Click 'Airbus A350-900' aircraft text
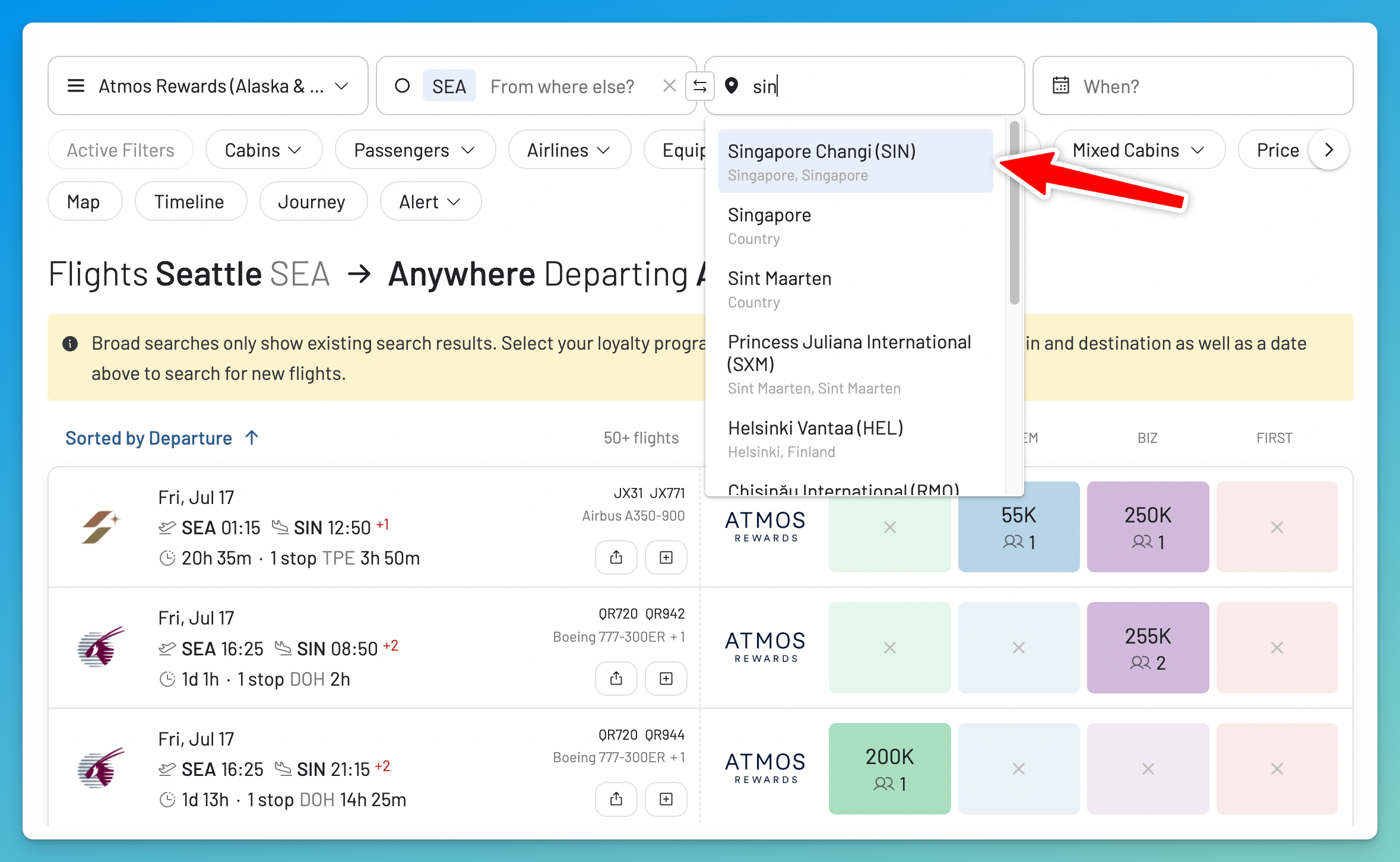This screenshot has height=862, width=1400. (x=633, y=516)
